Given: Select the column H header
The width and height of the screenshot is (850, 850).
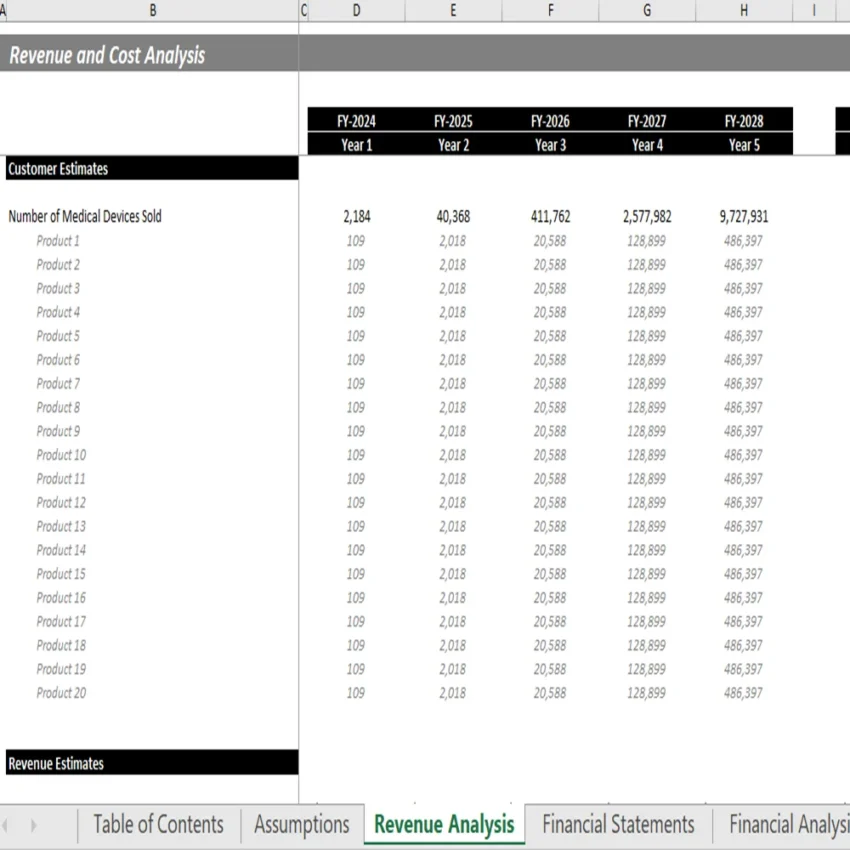Looking at the screenshot, I should (743, 11).
